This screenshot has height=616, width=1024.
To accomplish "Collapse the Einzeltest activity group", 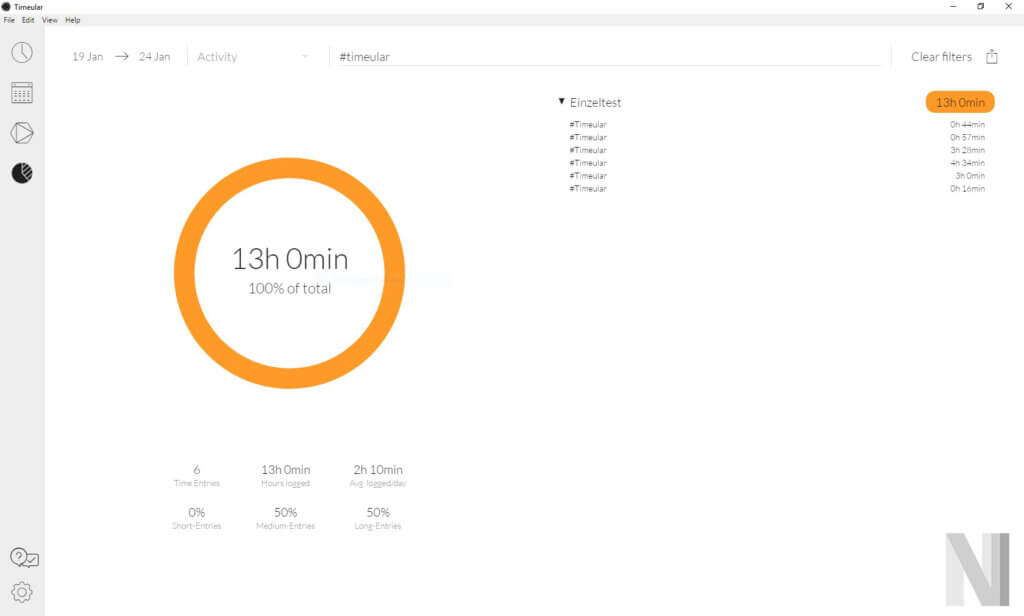I will point(562,102).
